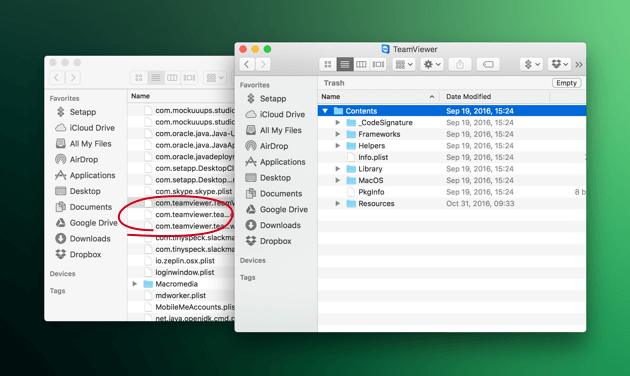The height and width of the screenshot is (376, 630).
Task: Open iCloud Drive in the back Finder window
Action: (85, 128)
